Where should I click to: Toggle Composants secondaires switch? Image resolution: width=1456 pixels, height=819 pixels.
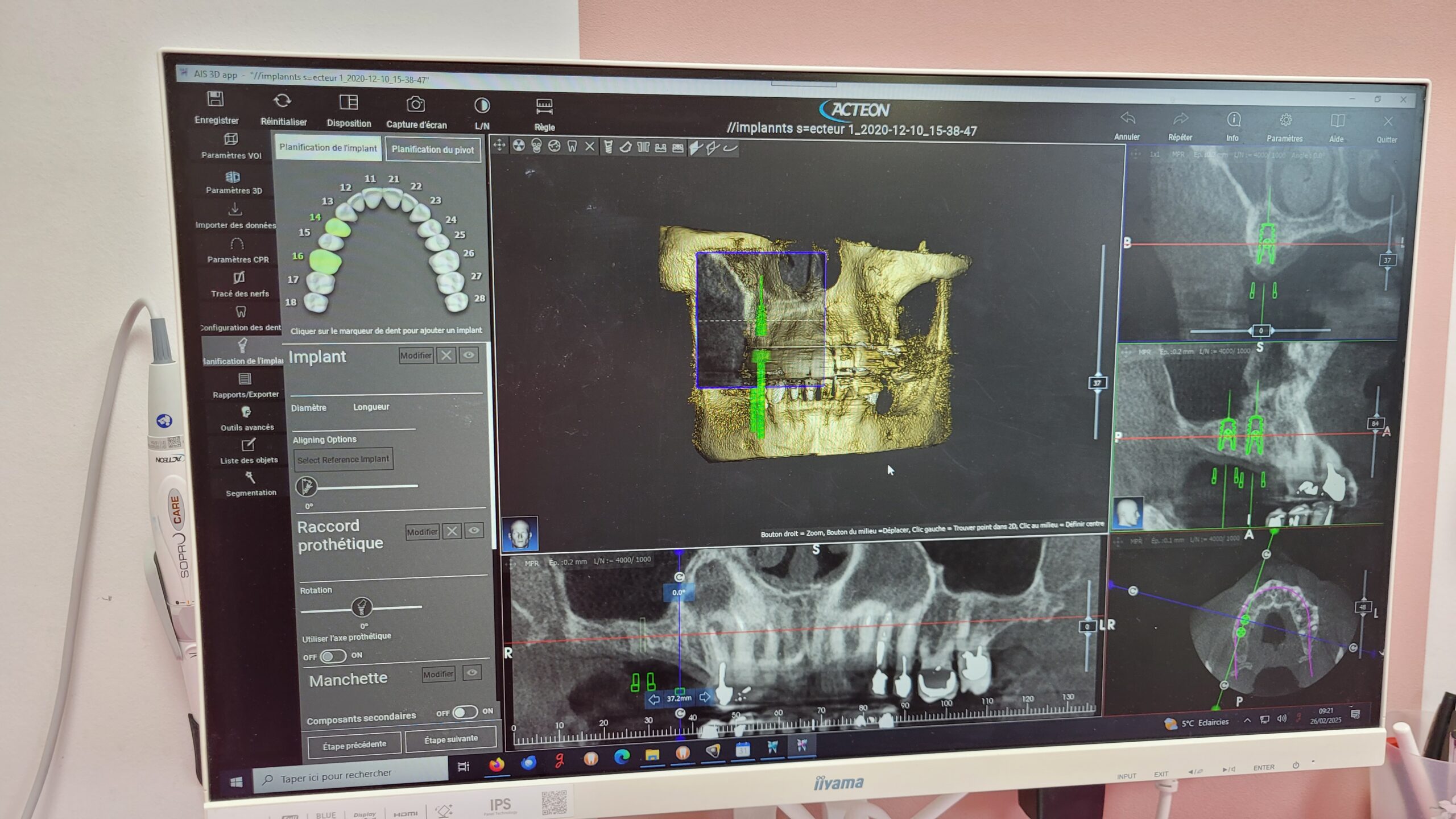465,712
